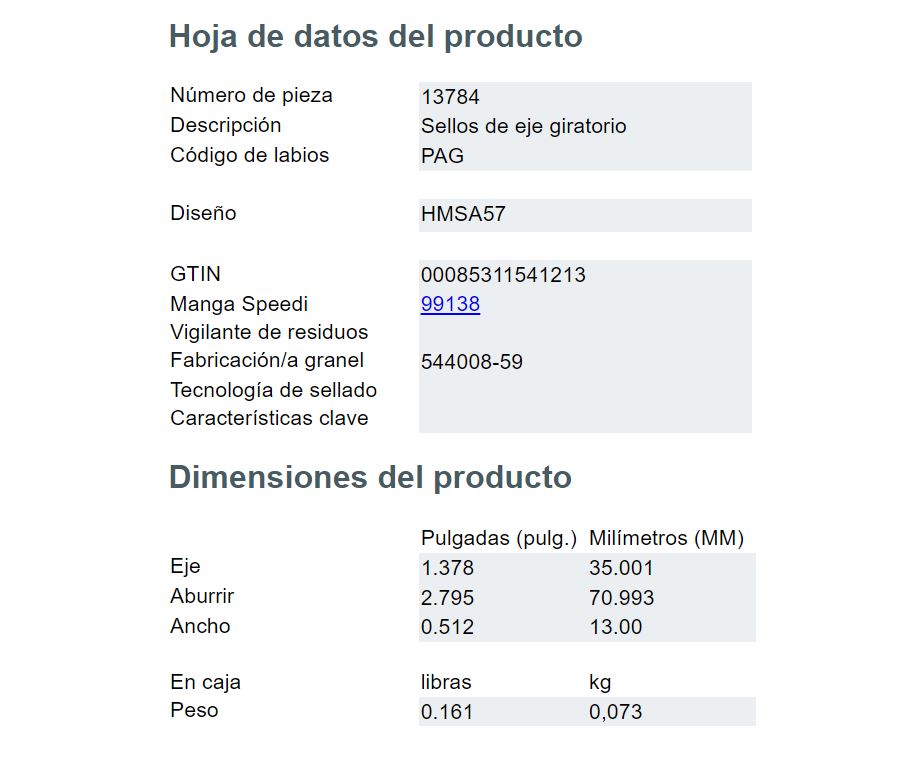Viewport: 909px width, 758px height.
Task: Click the Peso value 0.161 libras
Action: pyautogui.click(x=446, y=712)
